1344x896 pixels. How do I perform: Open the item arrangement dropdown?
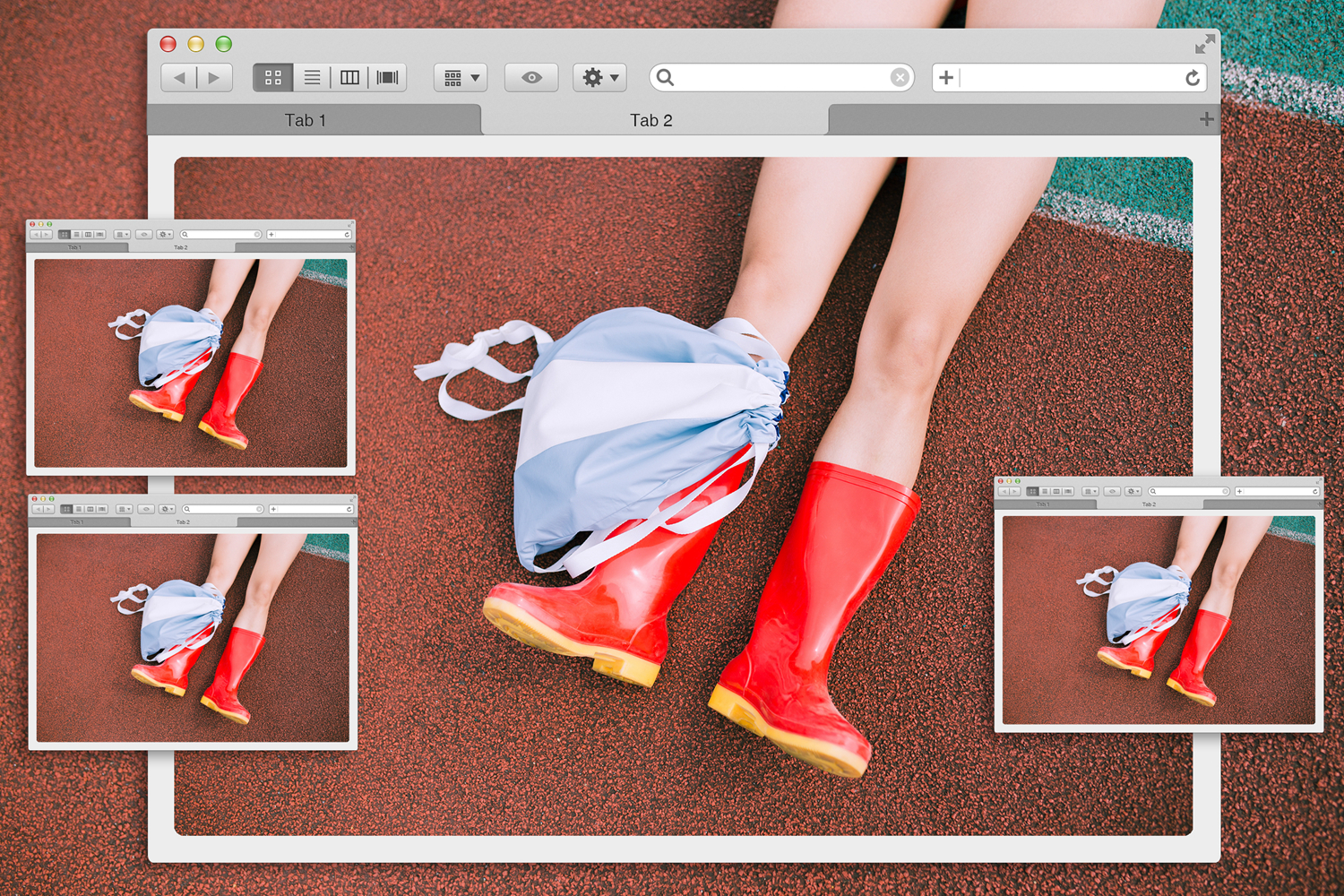coord(461,78)
